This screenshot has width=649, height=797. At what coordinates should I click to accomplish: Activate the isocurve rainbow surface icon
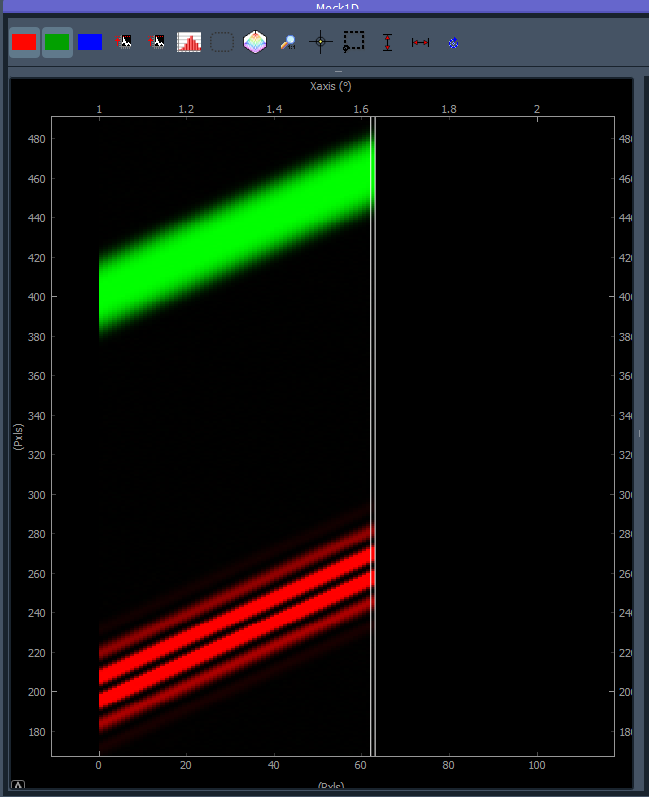tap(255, 42)
